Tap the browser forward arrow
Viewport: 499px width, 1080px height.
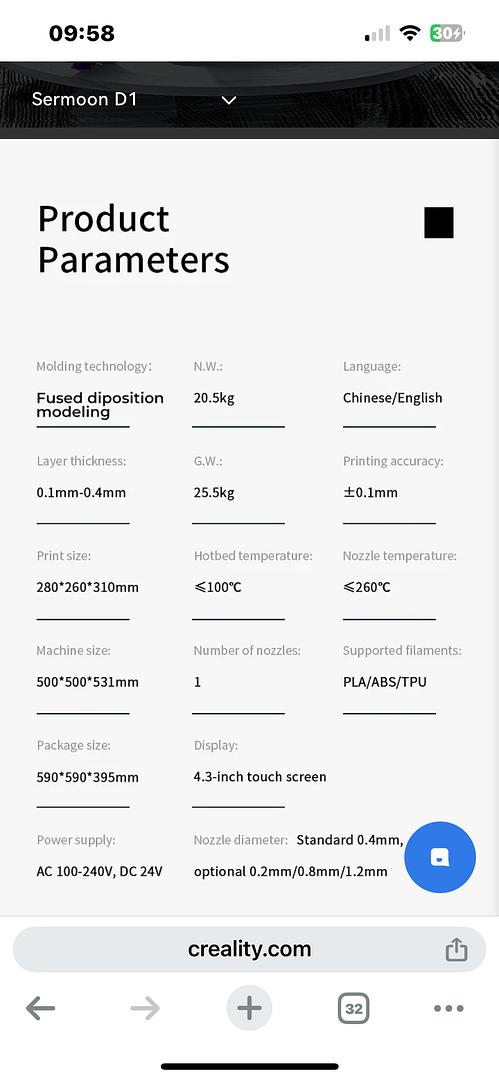click(x=145, y=1009)
